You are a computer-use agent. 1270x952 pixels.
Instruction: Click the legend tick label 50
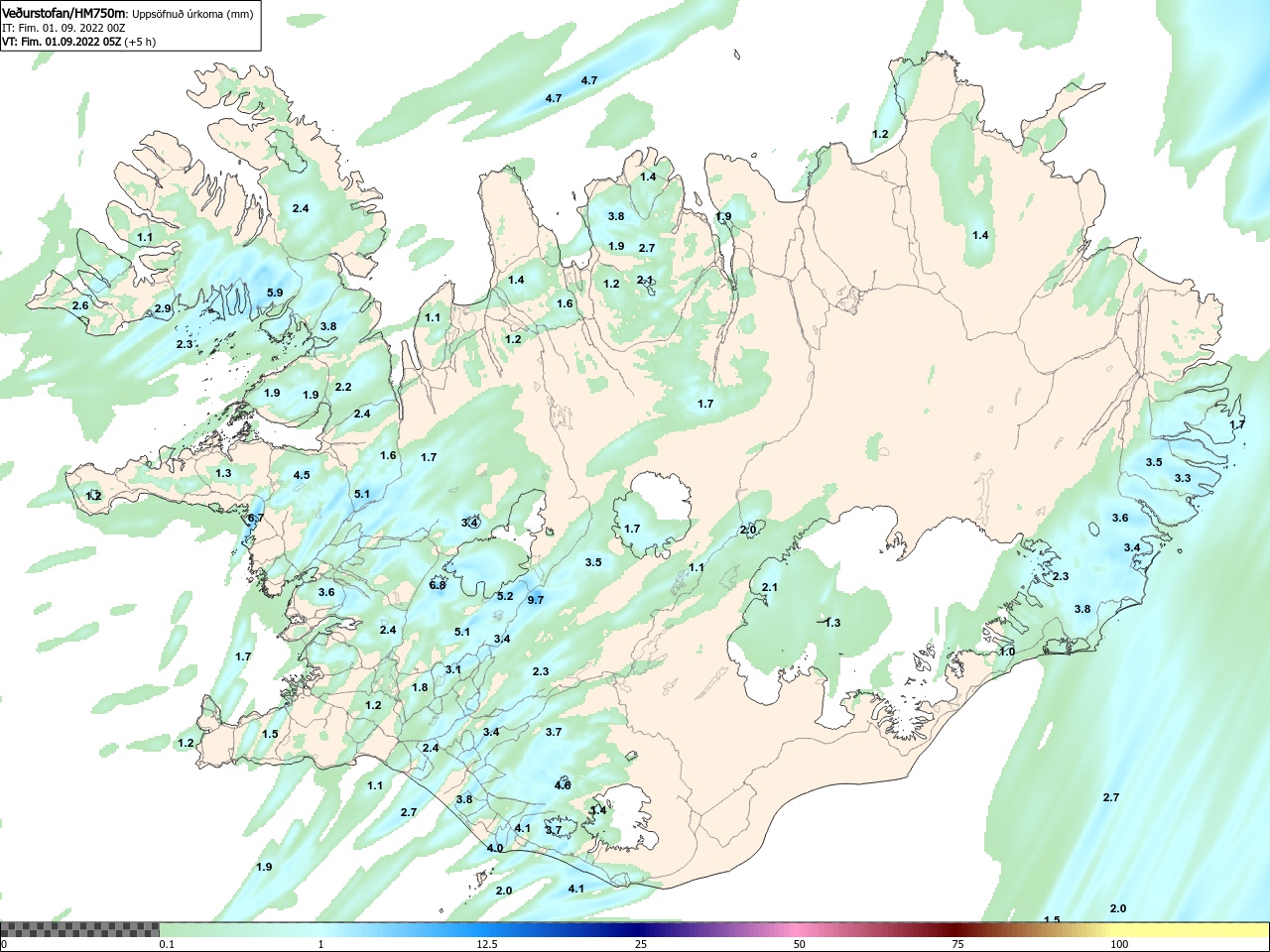800,944
